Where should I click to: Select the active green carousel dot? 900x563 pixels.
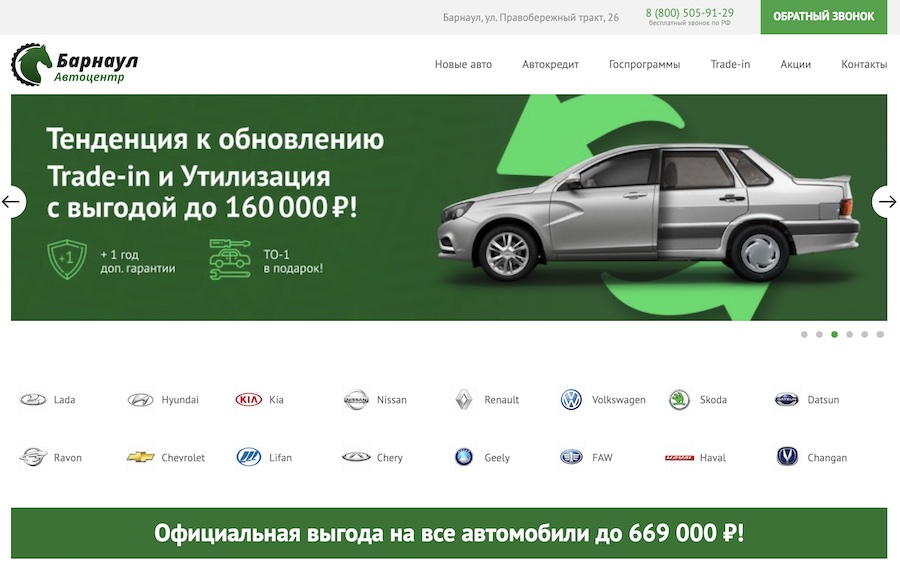point(835,335)
